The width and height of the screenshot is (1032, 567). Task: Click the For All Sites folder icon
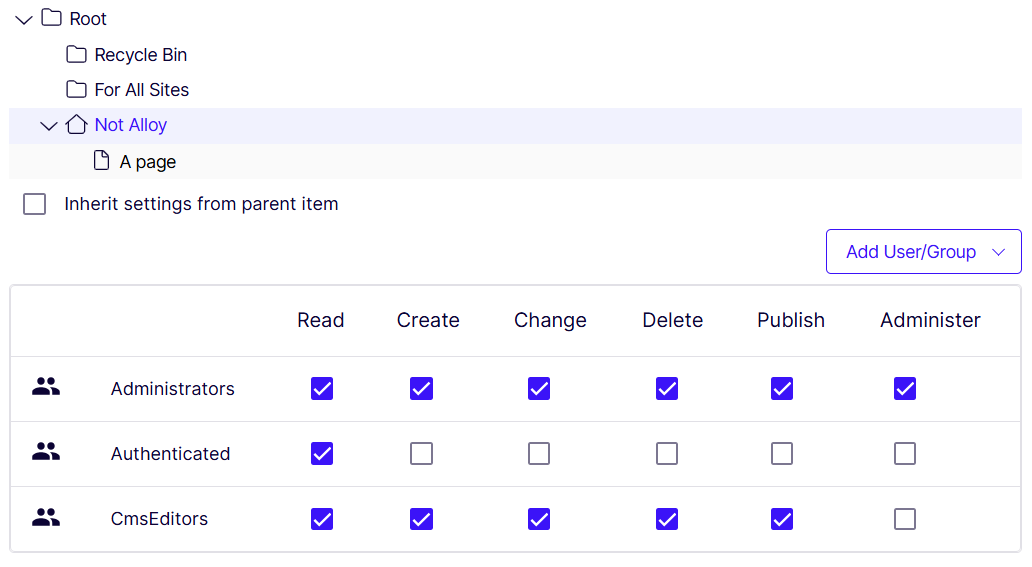76,89
